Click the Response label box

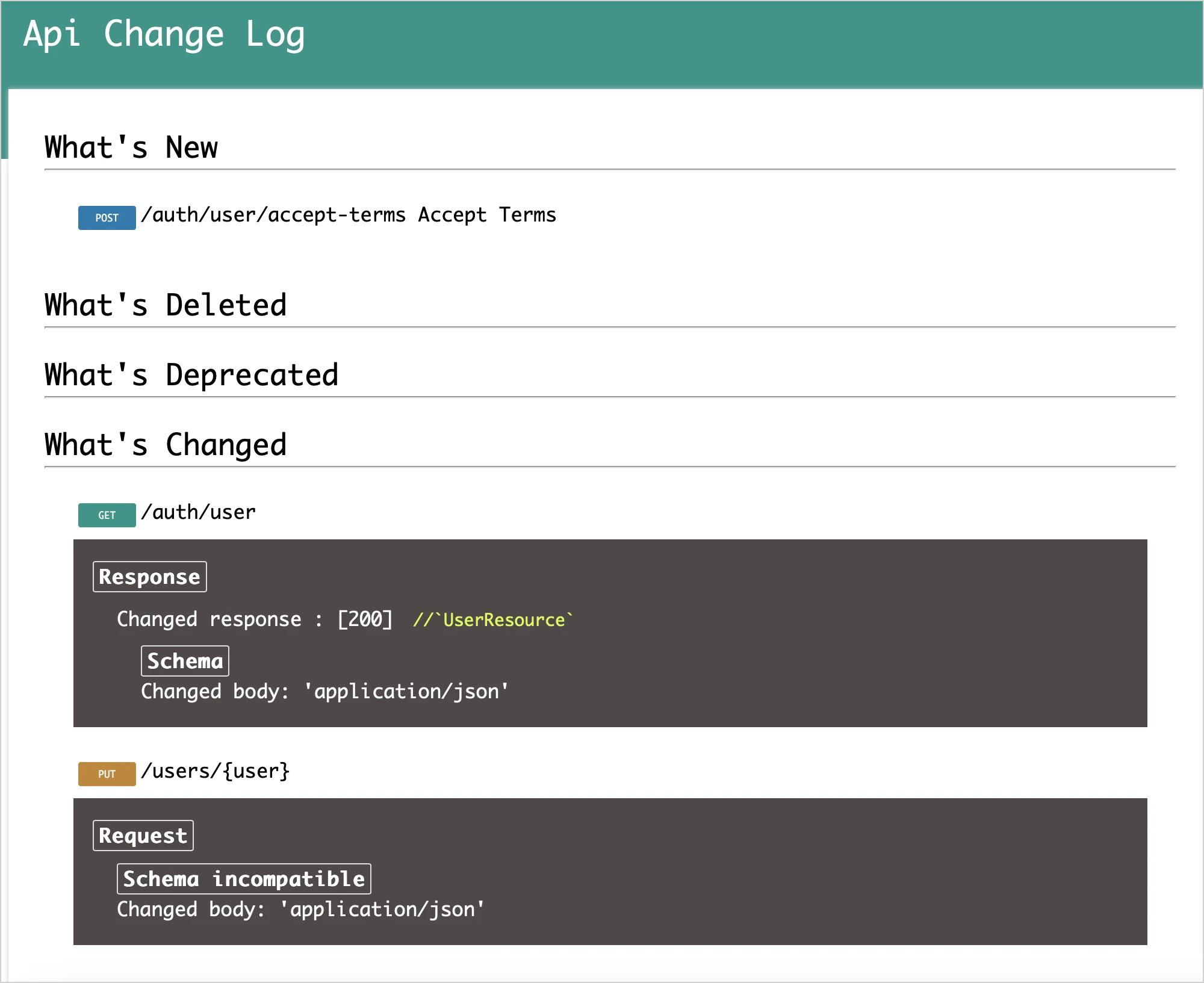pyautogui.click(x=150, y=577)
